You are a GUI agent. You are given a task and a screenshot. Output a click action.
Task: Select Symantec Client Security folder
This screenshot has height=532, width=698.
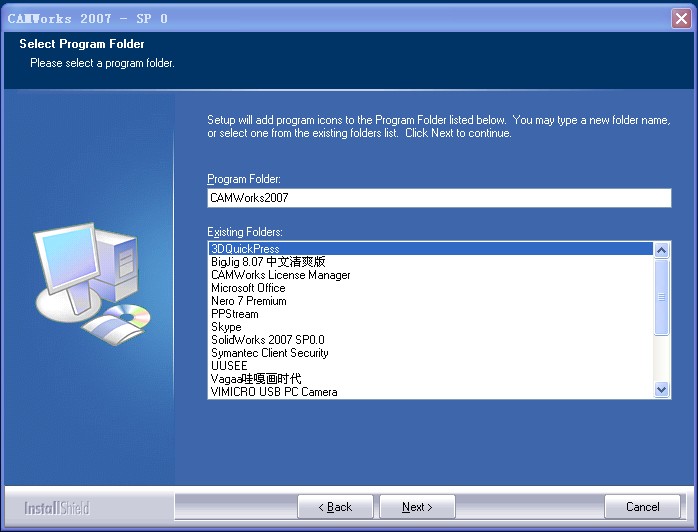430,353
